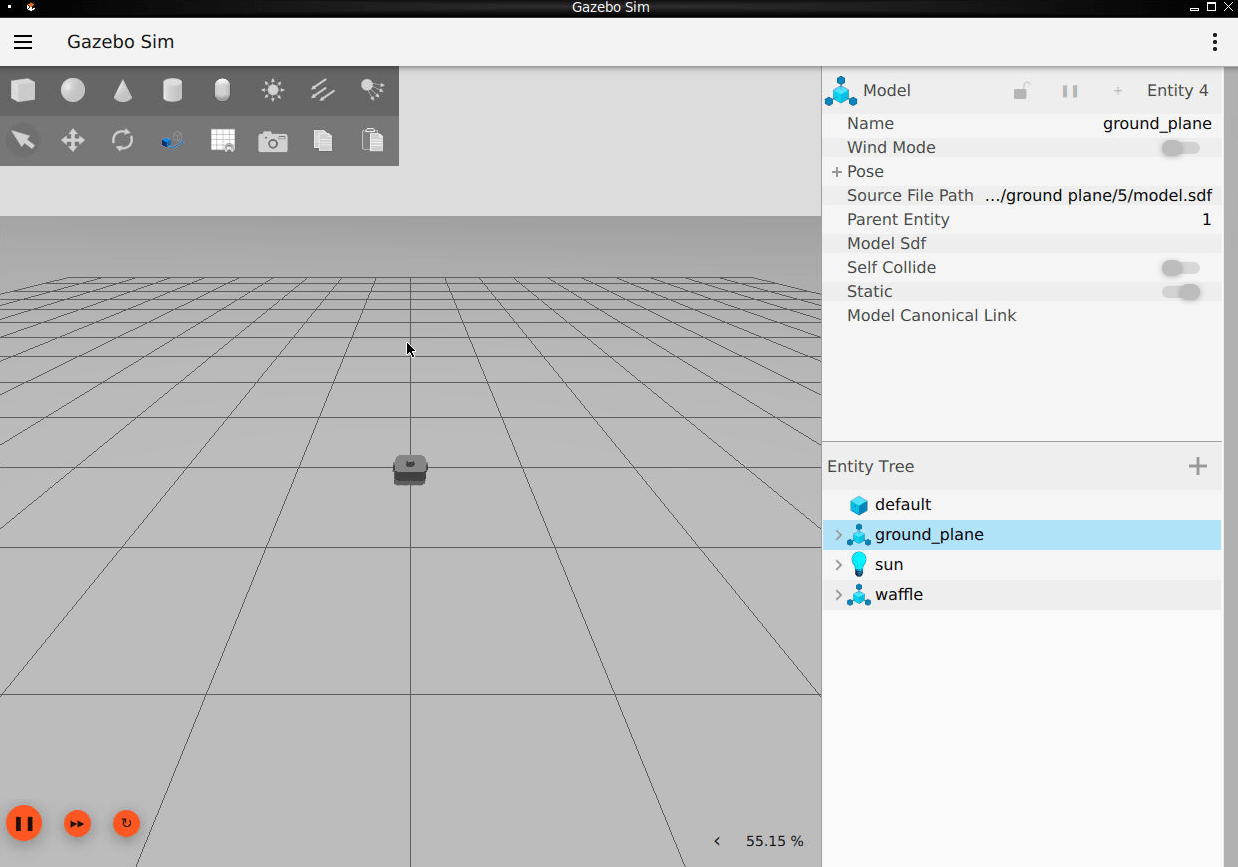Viewport: 1238px width, 867px height.
Task: Select the Translate tool
Action: pyautogui.click(x=72, y=140)
